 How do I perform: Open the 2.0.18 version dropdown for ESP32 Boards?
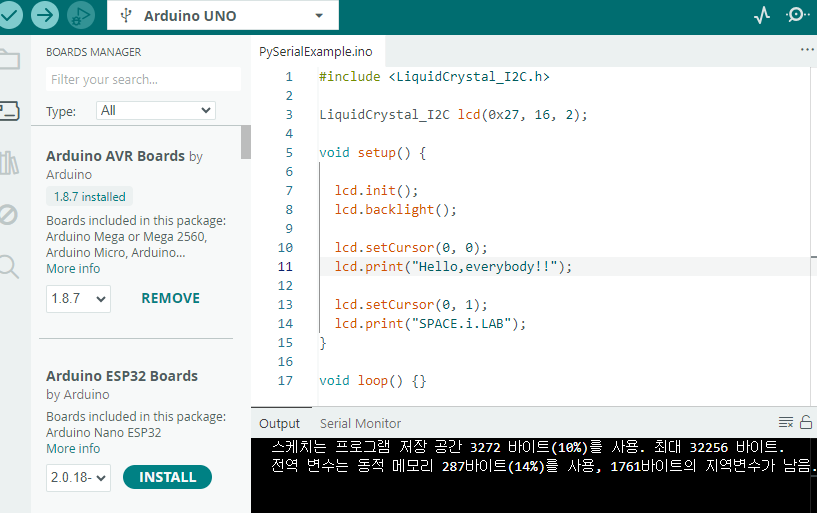tap(78, 478)
